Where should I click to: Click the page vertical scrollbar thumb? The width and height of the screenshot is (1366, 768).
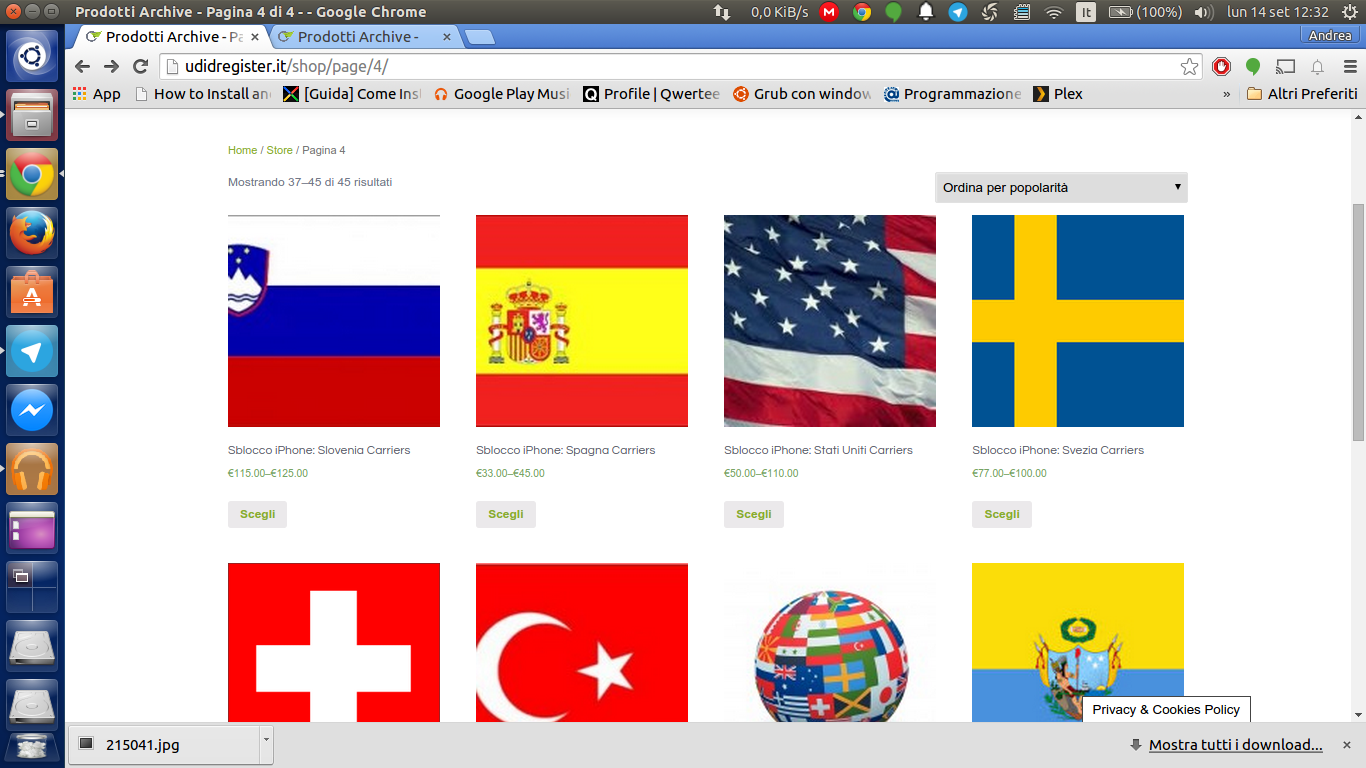[x=1358, y=322]
